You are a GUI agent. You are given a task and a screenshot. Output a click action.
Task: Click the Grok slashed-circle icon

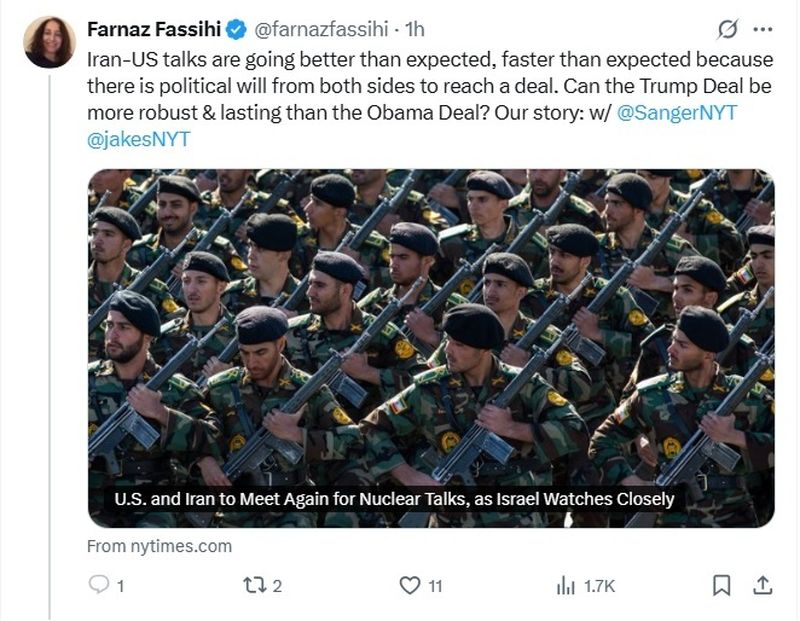(729, 28)
